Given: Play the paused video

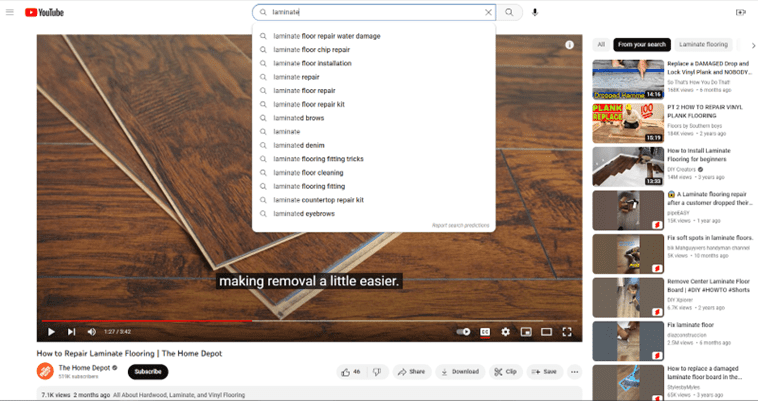Looking at the screenshot, I should 51,331.
